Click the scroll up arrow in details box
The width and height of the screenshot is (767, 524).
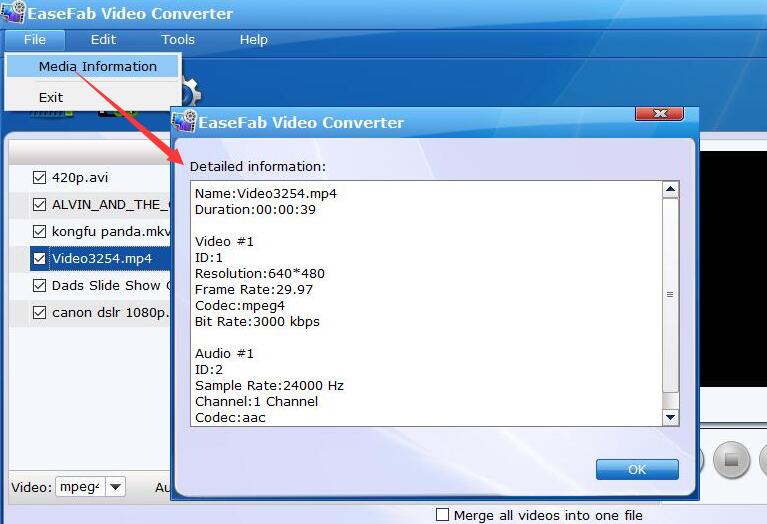(670, 189)
